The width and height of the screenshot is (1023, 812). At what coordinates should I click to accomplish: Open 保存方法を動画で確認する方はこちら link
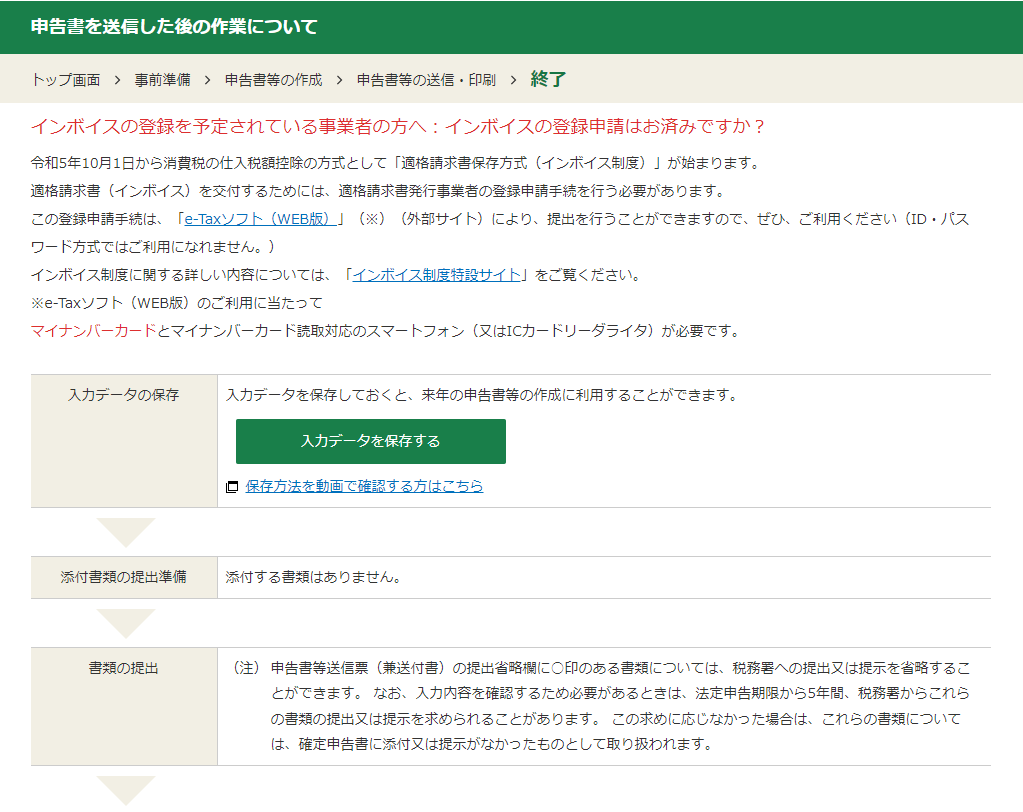tap(364, 486)
